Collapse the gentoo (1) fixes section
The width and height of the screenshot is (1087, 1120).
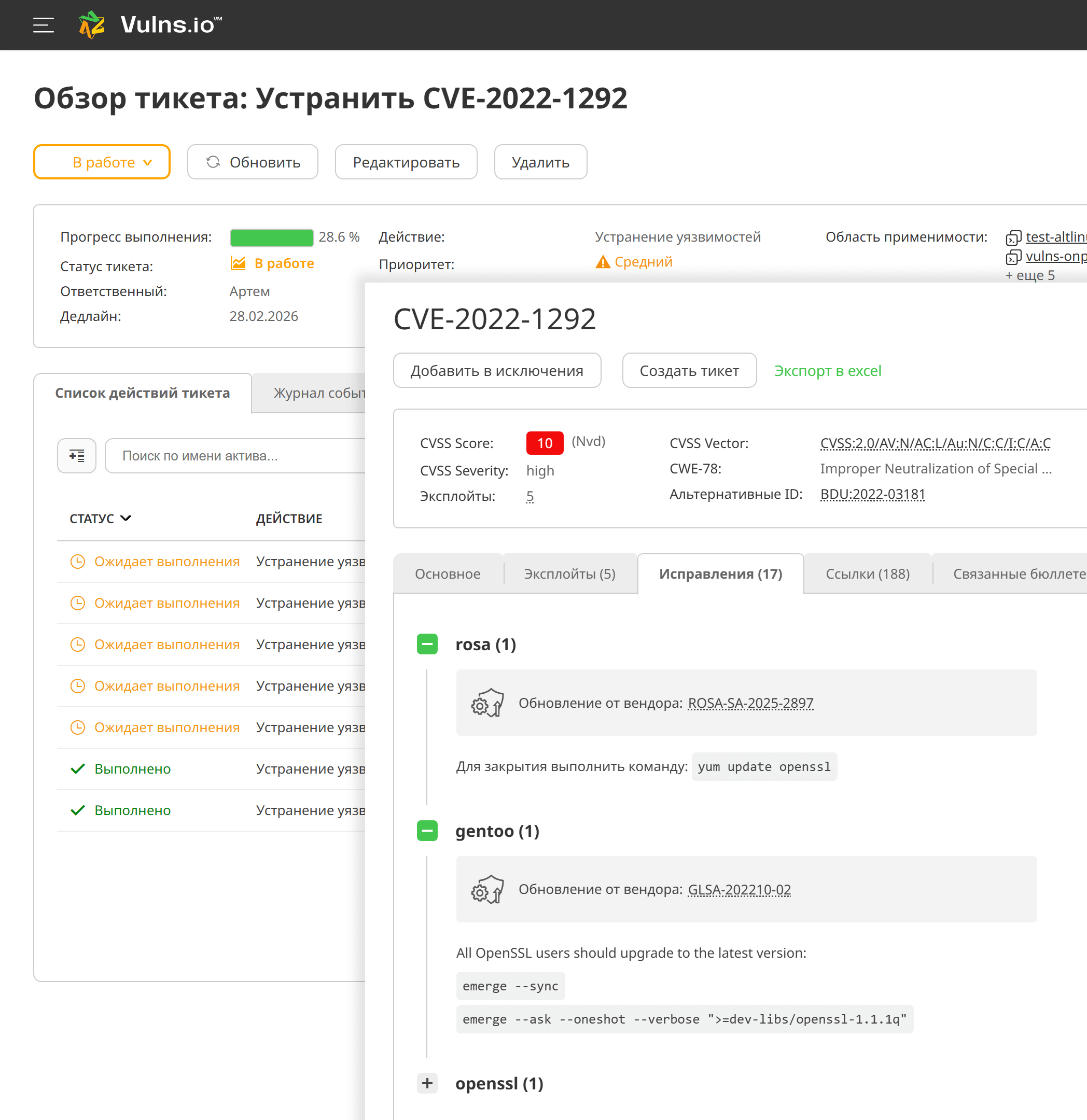427,831
